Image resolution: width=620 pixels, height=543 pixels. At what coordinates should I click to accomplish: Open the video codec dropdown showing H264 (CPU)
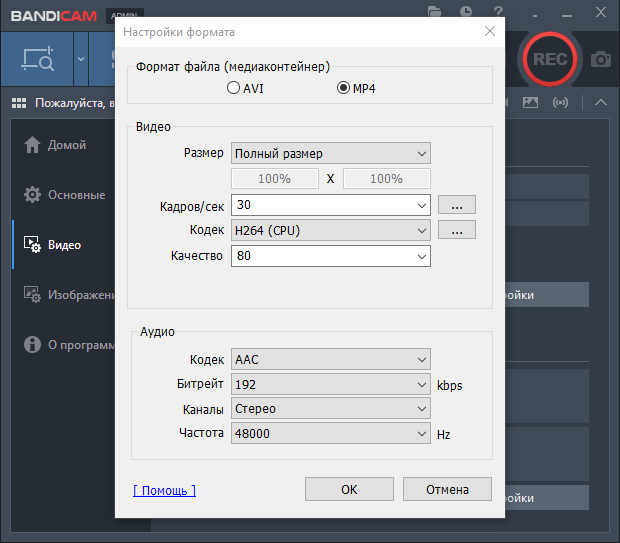coord(331,230)
